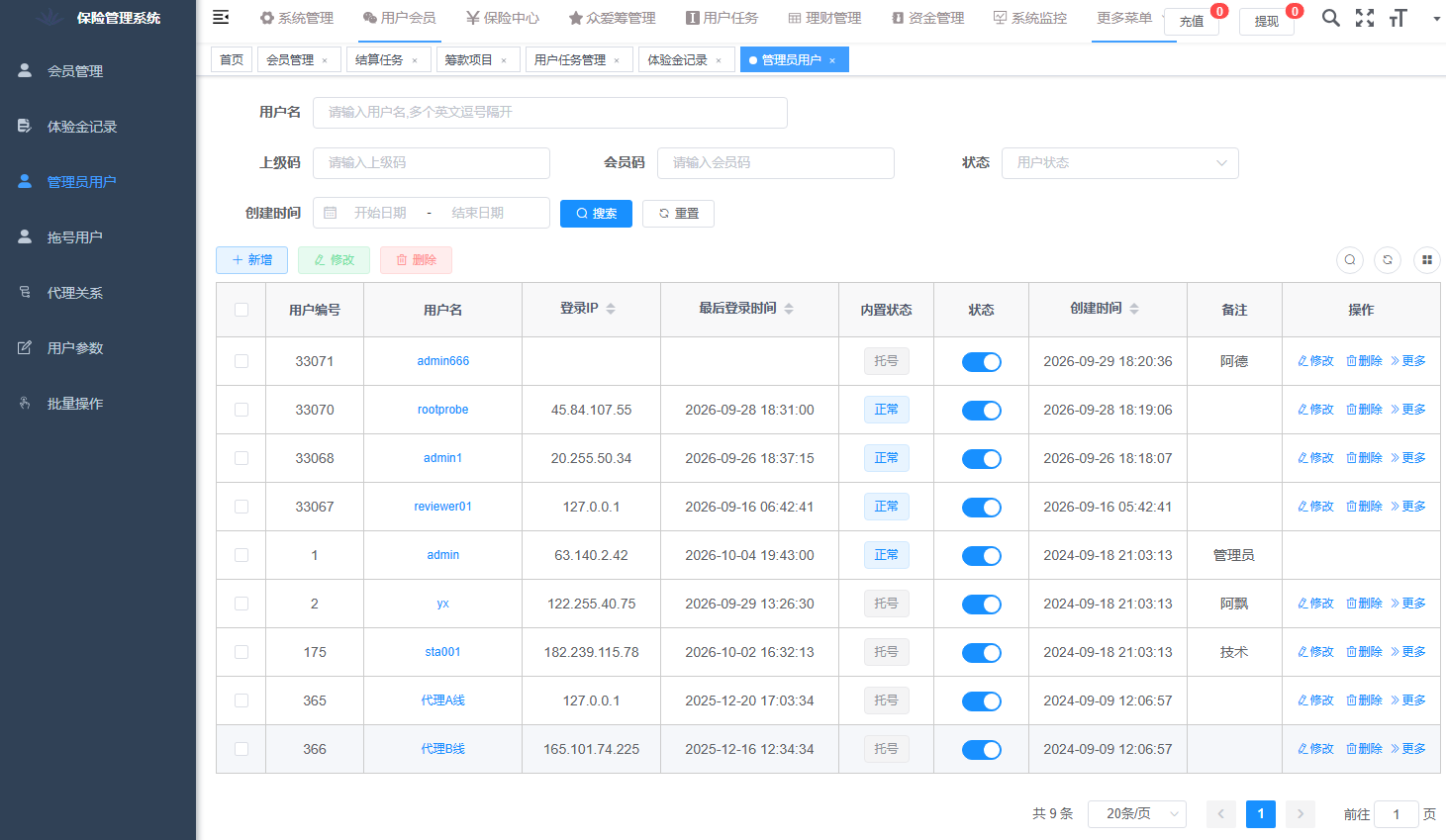Image resolution: width=1446 pixels, height=840 pixels.
Task: Expand 更多 options for user yx
Action: pyautogui.click(x=1408, y=604)
